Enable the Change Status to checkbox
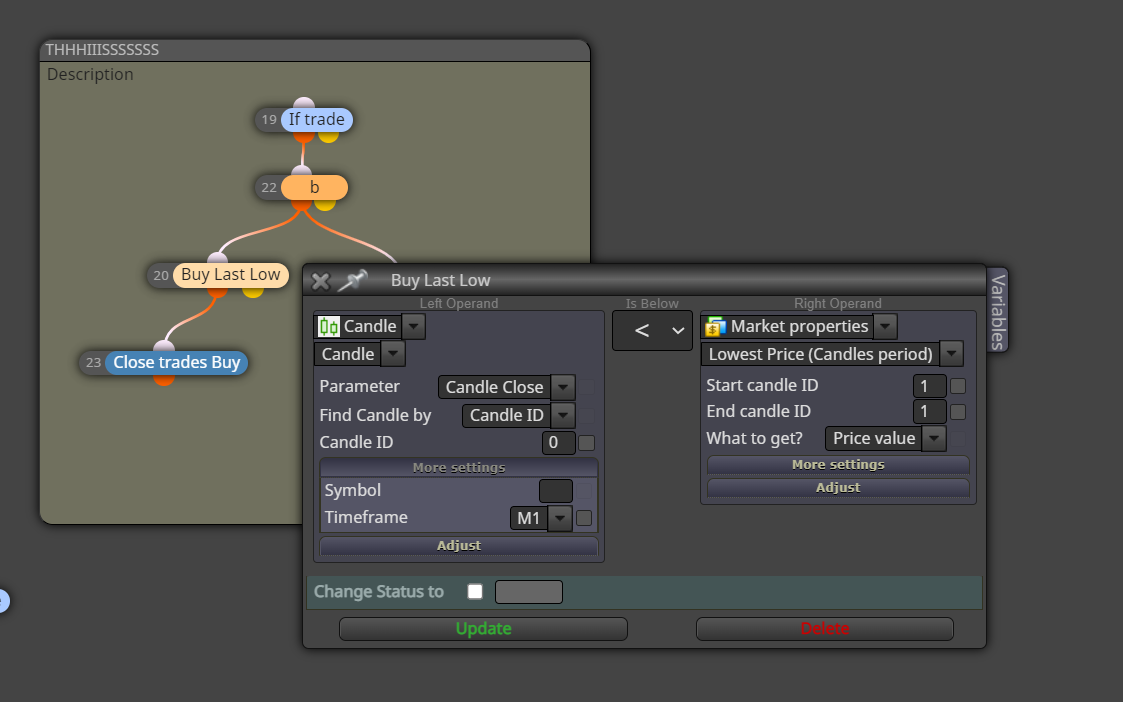 [x=475, y=592]
